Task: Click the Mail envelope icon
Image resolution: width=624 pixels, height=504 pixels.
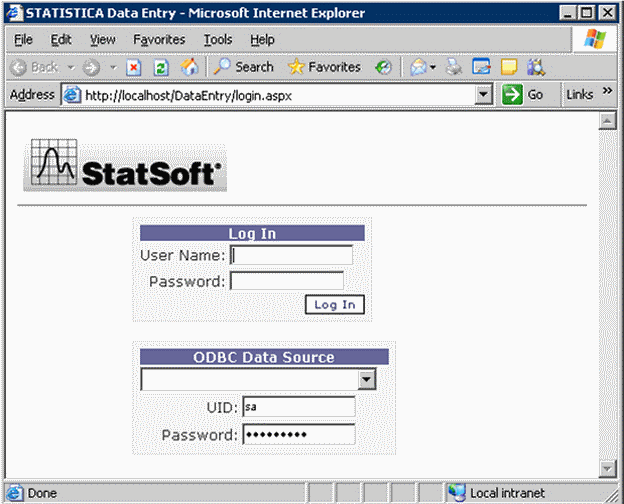Action: 419,67
